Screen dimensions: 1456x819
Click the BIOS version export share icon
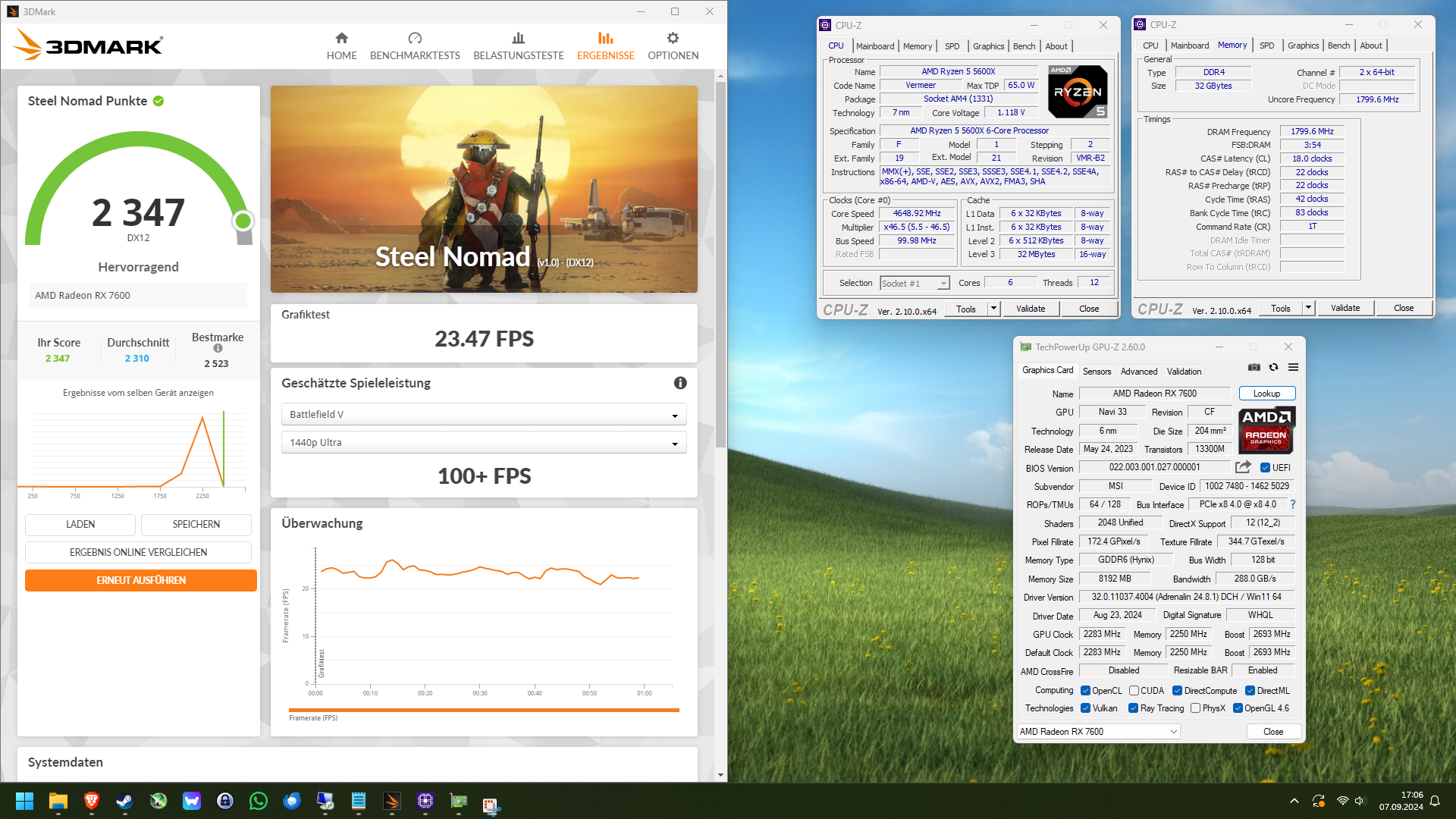[x=1244, y=467]
